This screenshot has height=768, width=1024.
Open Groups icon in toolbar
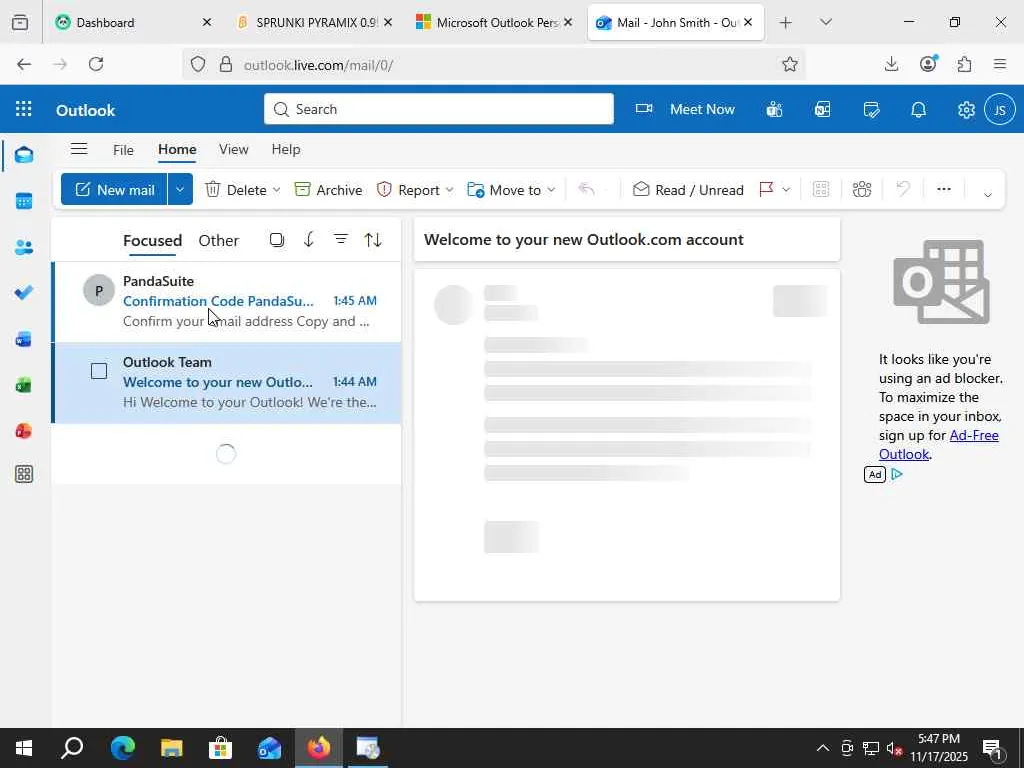point(862,189)
